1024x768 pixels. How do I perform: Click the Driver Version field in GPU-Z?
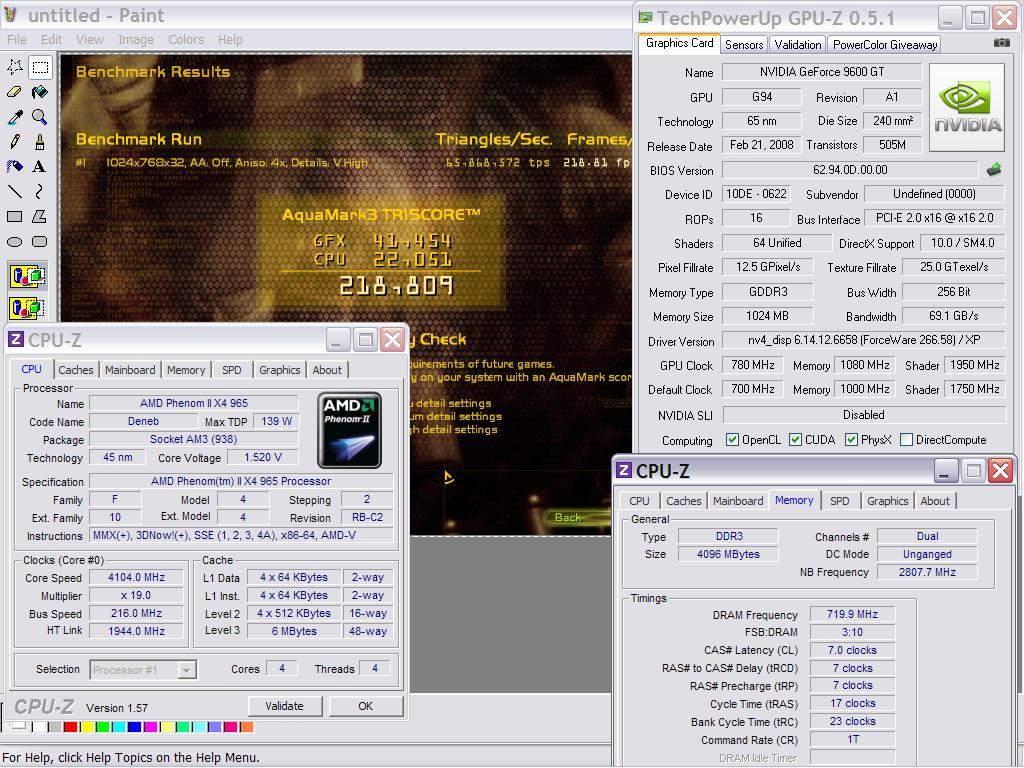click(863, 340)
